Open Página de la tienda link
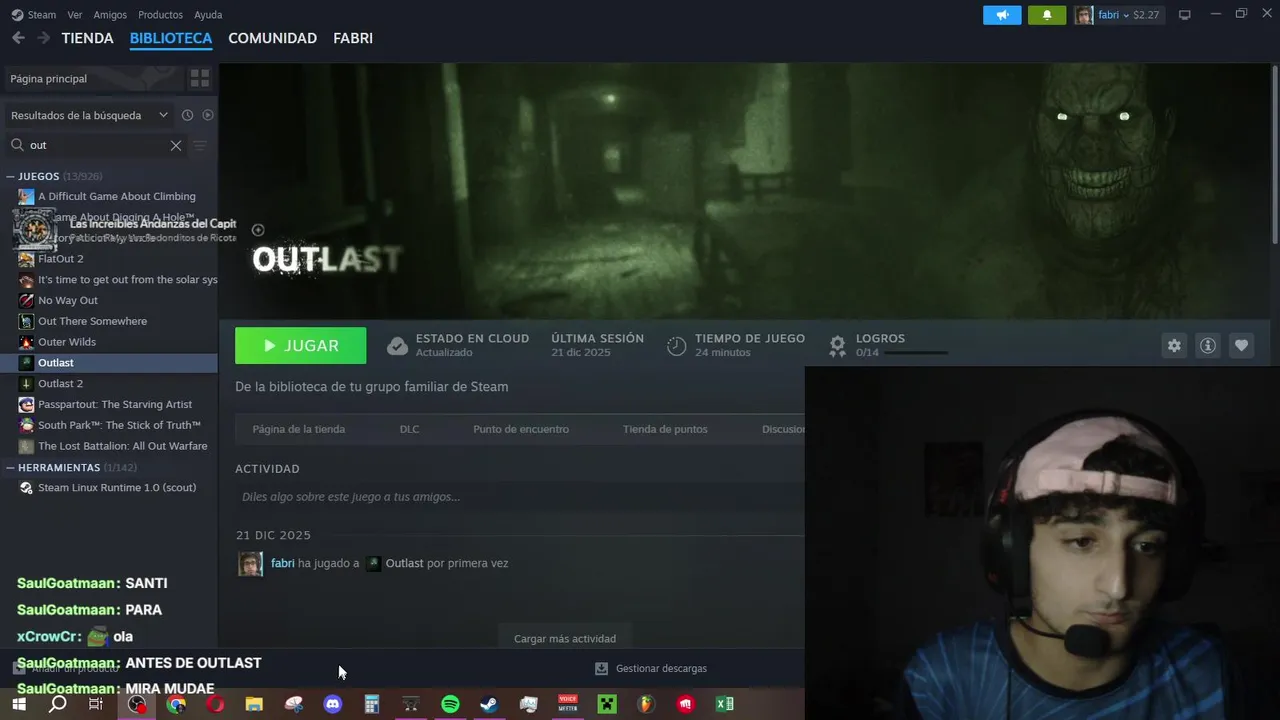Image resolution: width=1280 pixels, height=720 pixels. [x=298, y=429]
